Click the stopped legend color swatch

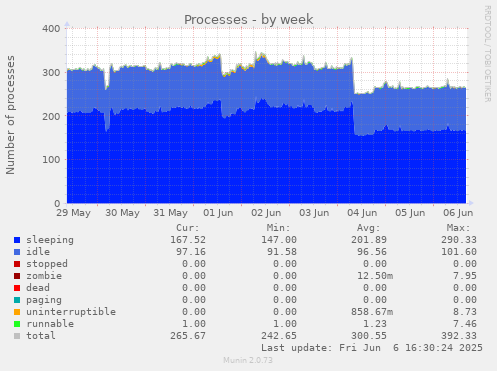click(17, 264)
